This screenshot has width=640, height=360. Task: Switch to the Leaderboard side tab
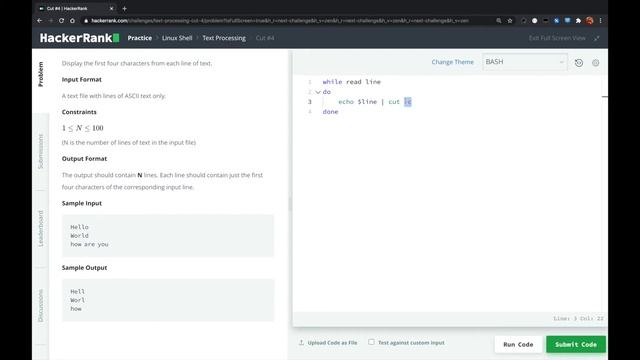[x=41, y=229]
